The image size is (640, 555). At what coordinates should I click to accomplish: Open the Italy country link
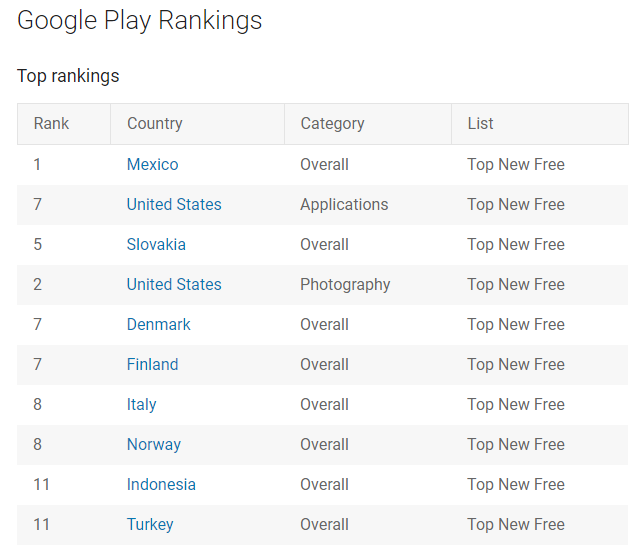141,404
